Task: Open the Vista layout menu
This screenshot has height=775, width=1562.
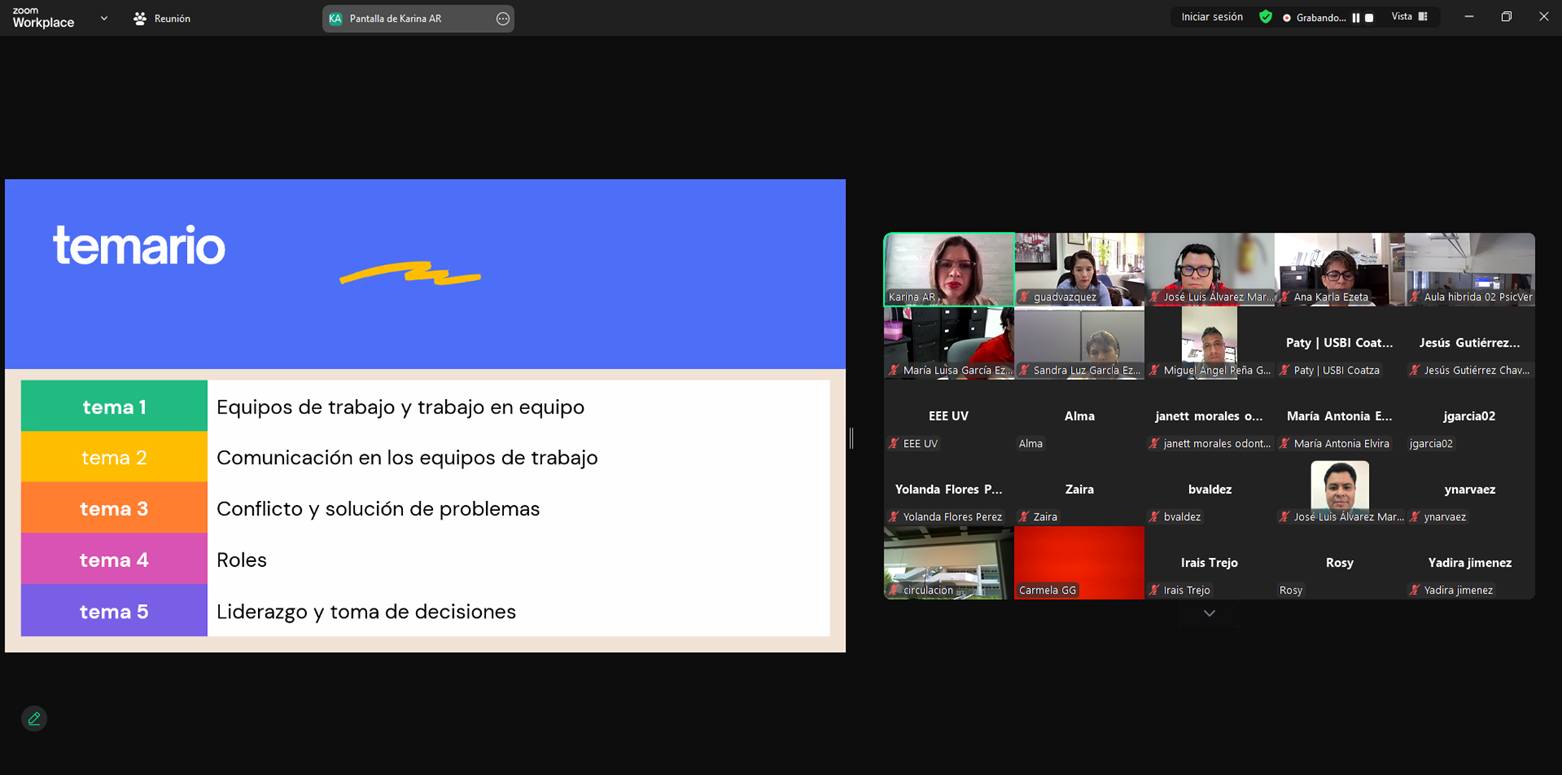Action: click(1409, 17)
